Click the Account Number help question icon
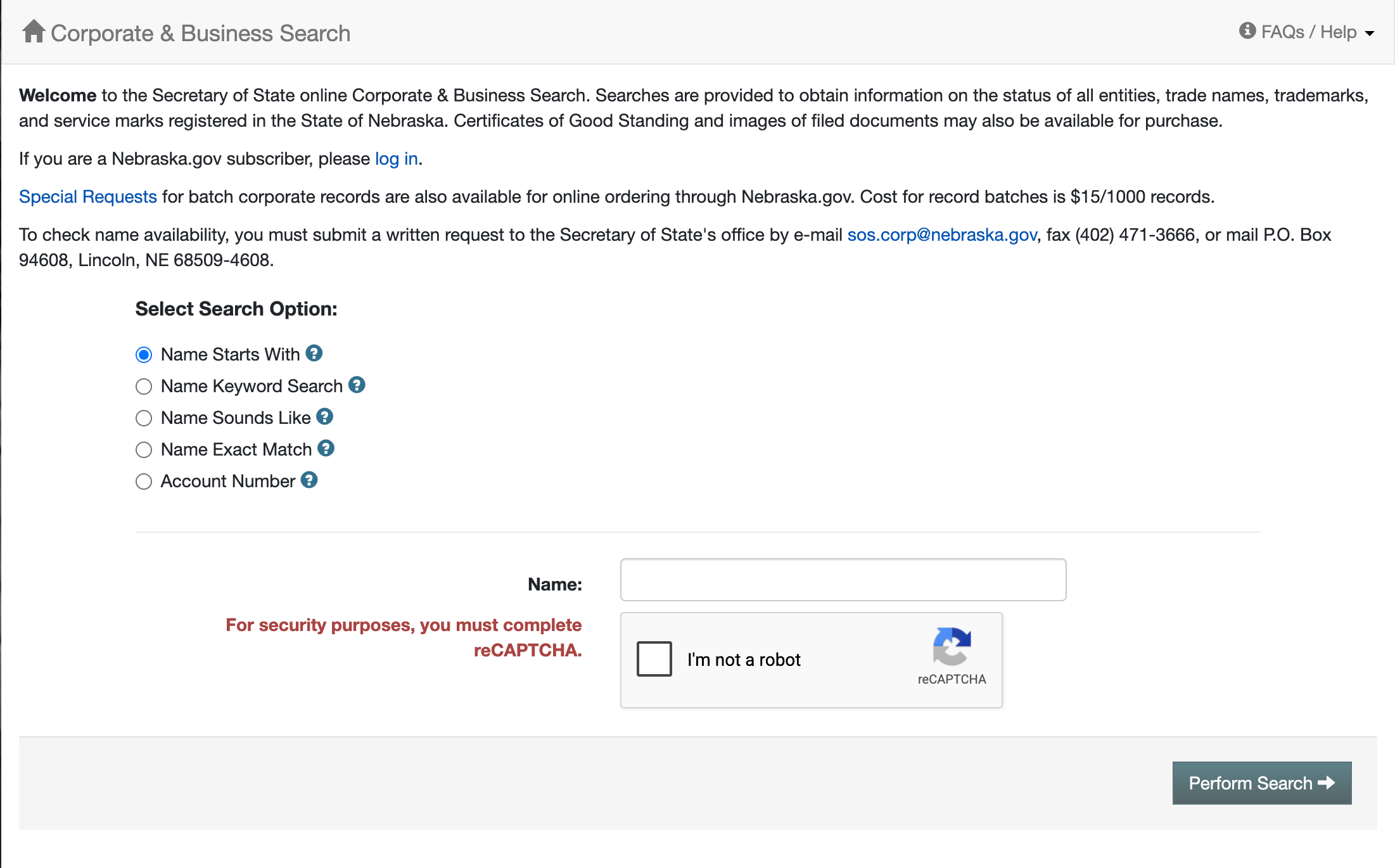1395x868 pixels. (x=309, y=480)
